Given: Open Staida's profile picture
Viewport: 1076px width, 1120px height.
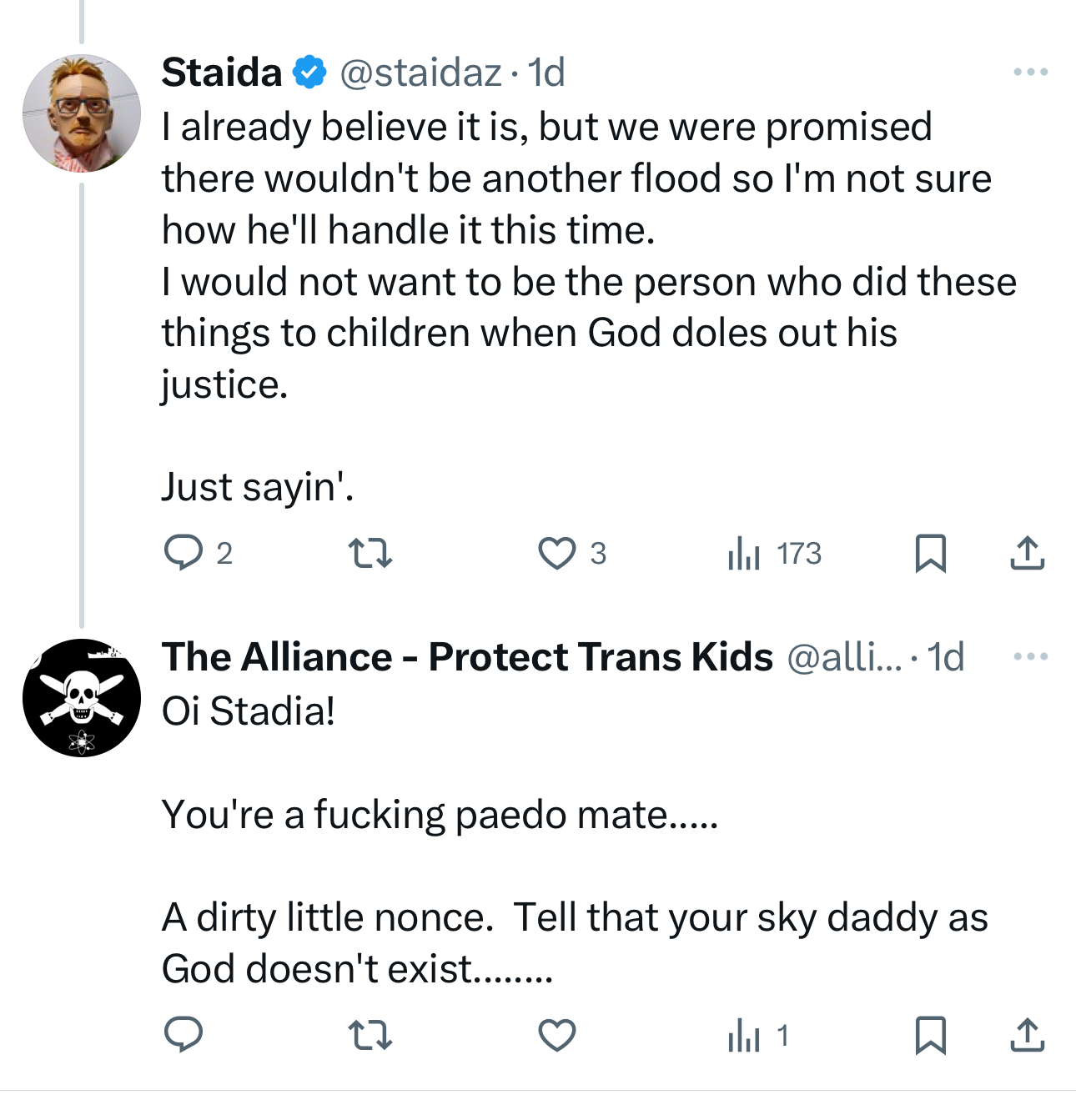Looking at the screenshot, I should (82, 113).
